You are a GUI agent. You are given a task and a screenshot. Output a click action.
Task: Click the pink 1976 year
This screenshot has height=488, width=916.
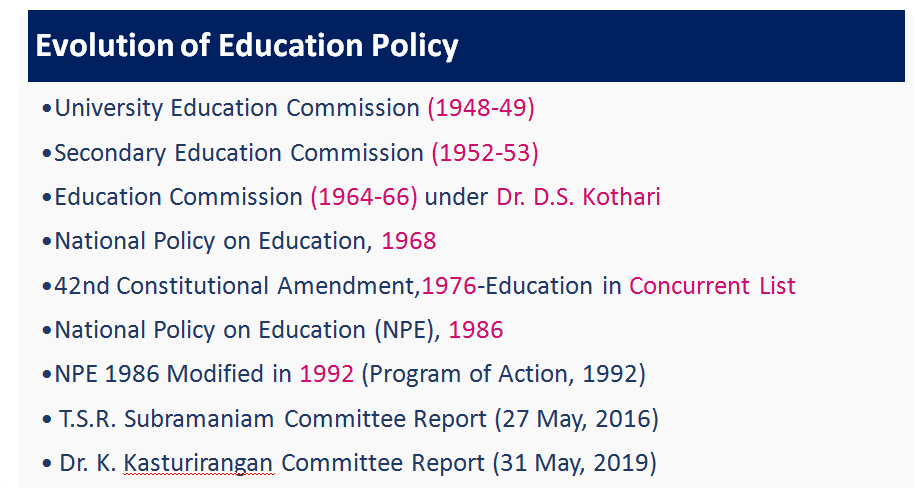pyautogui.click(x=449, y=286)
